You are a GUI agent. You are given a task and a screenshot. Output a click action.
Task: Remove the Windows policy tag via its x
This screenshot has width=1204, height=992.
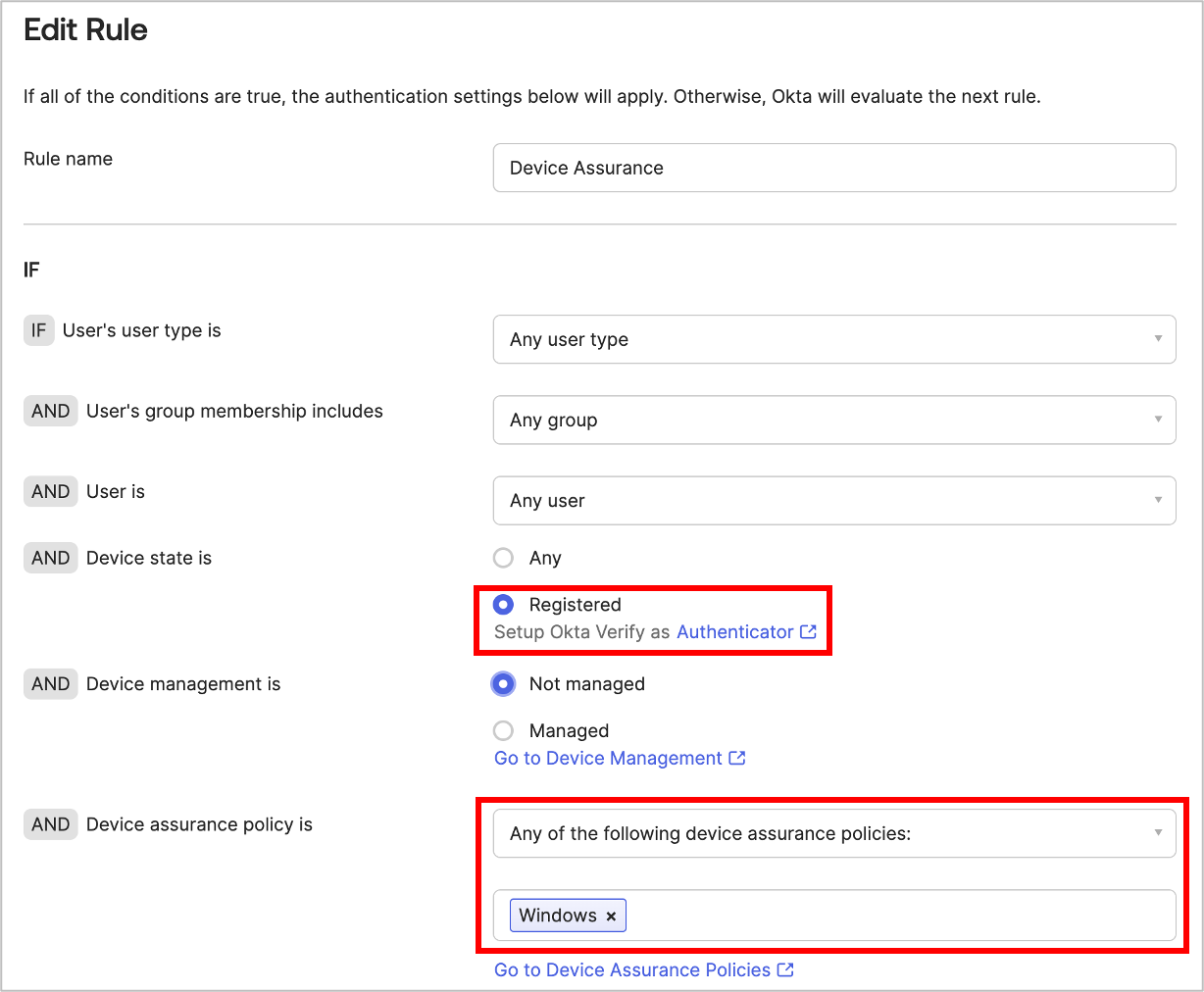pyautogui.click(x=611, y=916)
